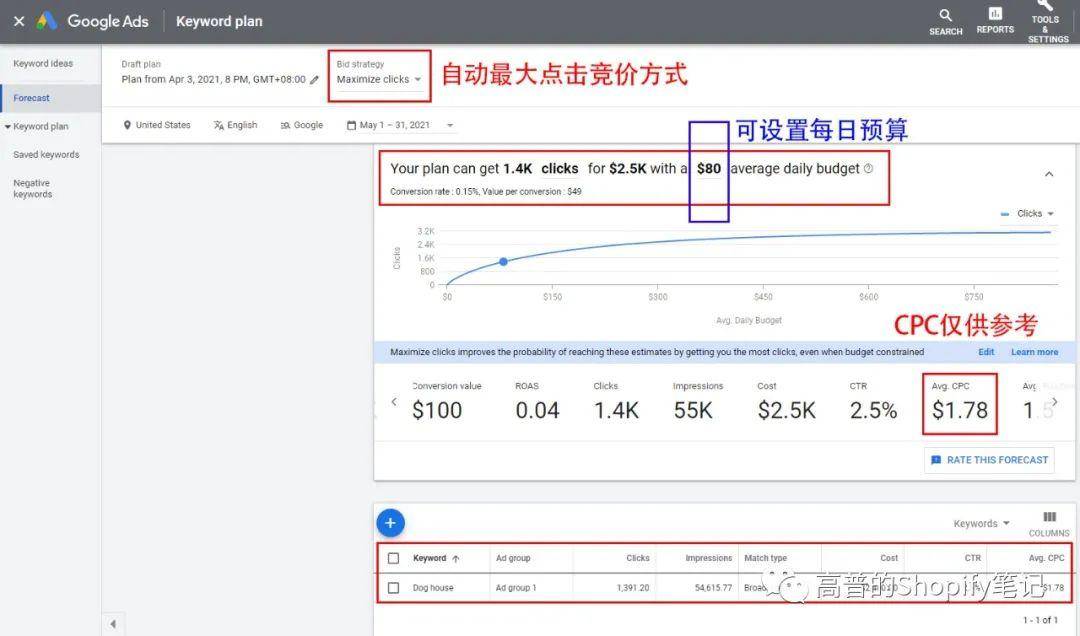The width and height of the screenshot is (1080, 636).
Task: Open Tools & Settings wrench icon
Action: coord(1046,20)
